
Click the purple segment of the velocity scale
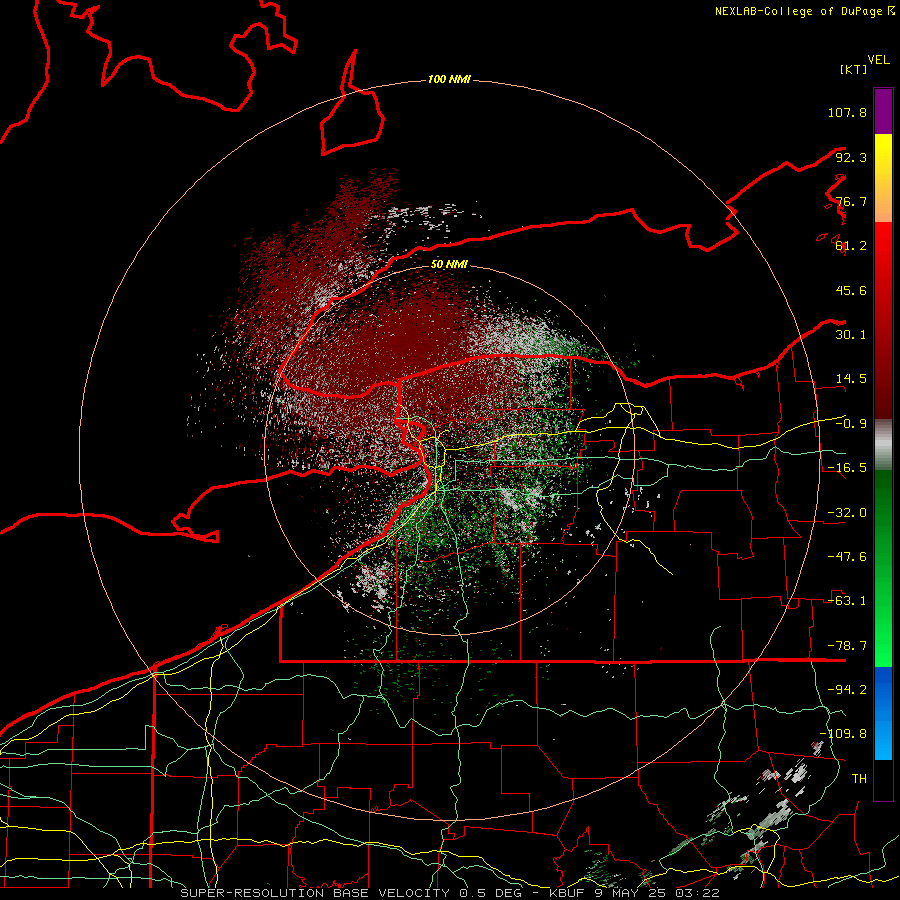883,111
